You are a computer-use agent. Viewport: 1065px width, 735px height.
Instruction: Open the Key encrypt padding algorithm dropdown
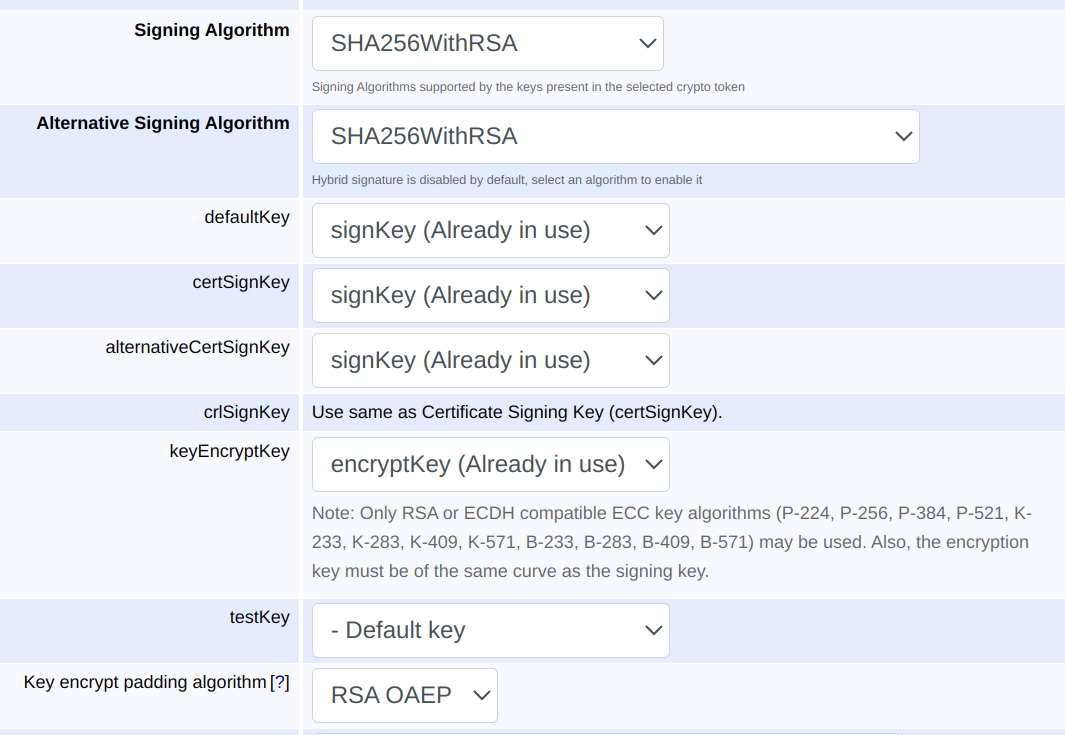pos(404,694)
